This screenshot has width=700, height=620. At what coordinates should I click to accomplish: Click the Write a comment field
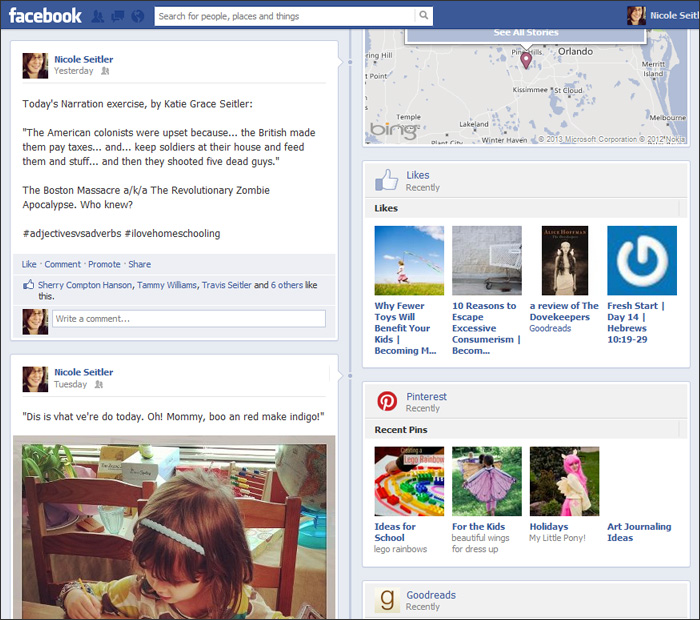click(x=189, y=319)
